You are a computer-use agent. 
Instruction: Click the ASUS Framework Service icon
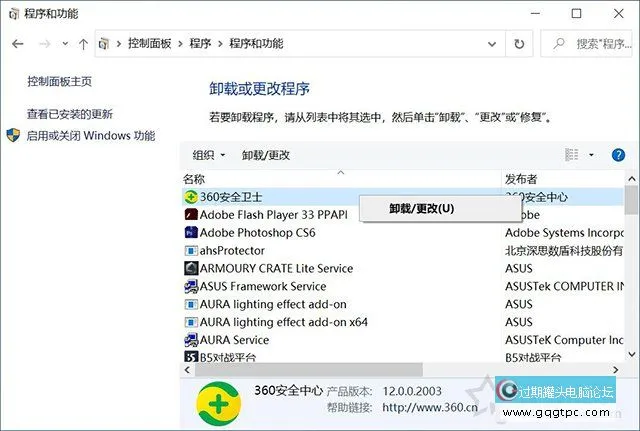(191, 287)
